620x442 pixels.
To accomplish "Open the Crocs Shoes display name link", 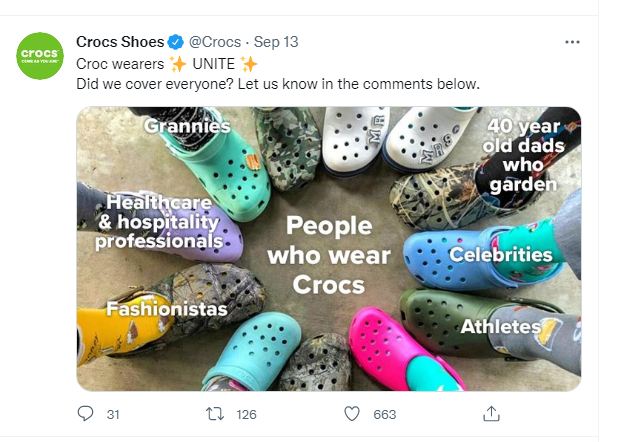I will coord(120,42).
